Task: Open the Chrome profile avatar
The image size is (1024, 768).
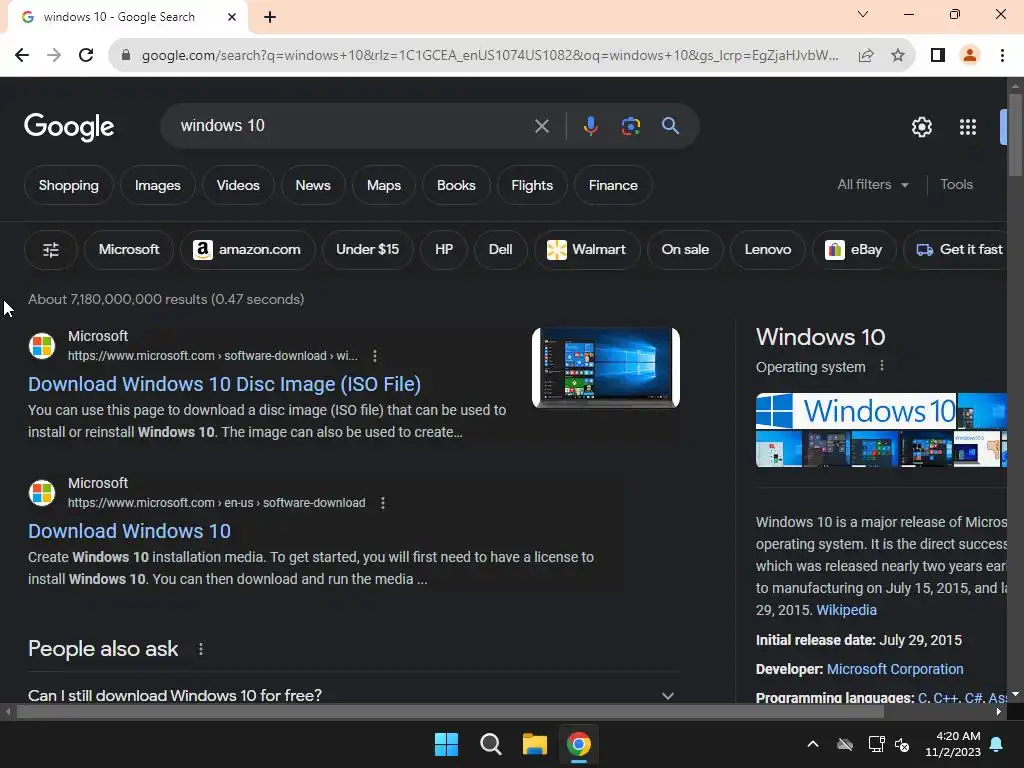Action: coord(970,55)
